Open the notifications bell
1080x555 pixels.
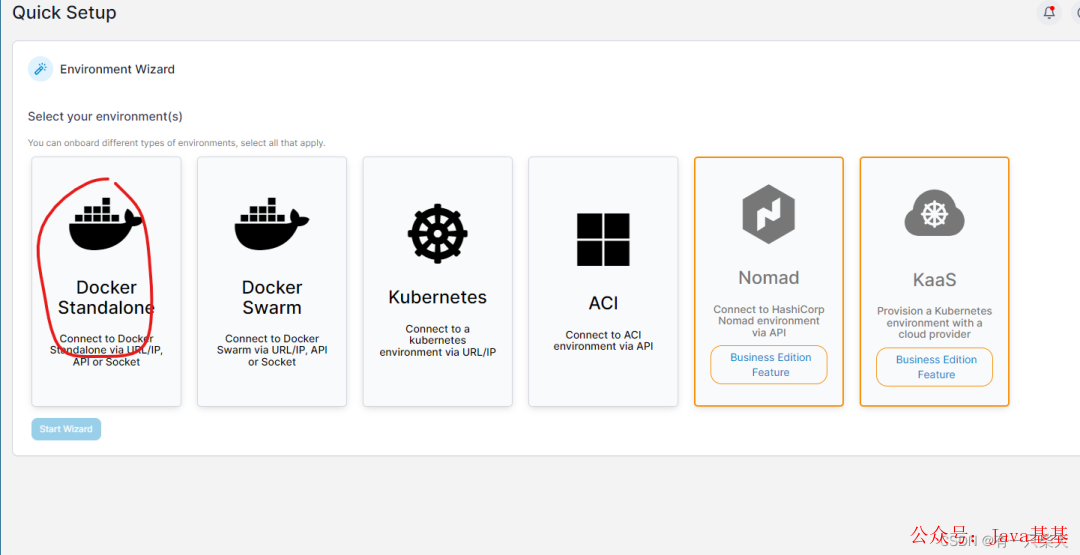(x=1049, y=12)
